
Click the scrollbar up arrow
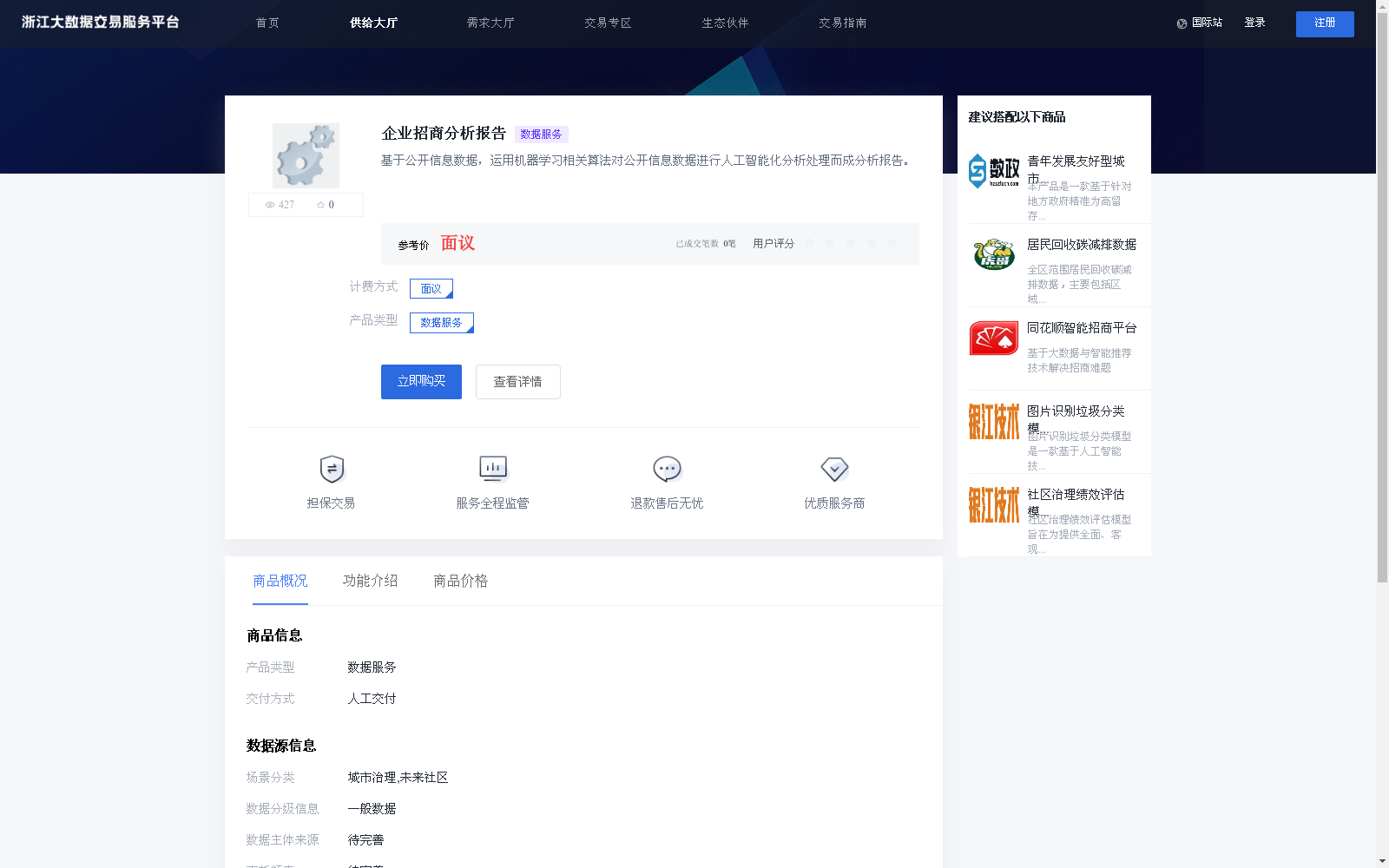1382,5
